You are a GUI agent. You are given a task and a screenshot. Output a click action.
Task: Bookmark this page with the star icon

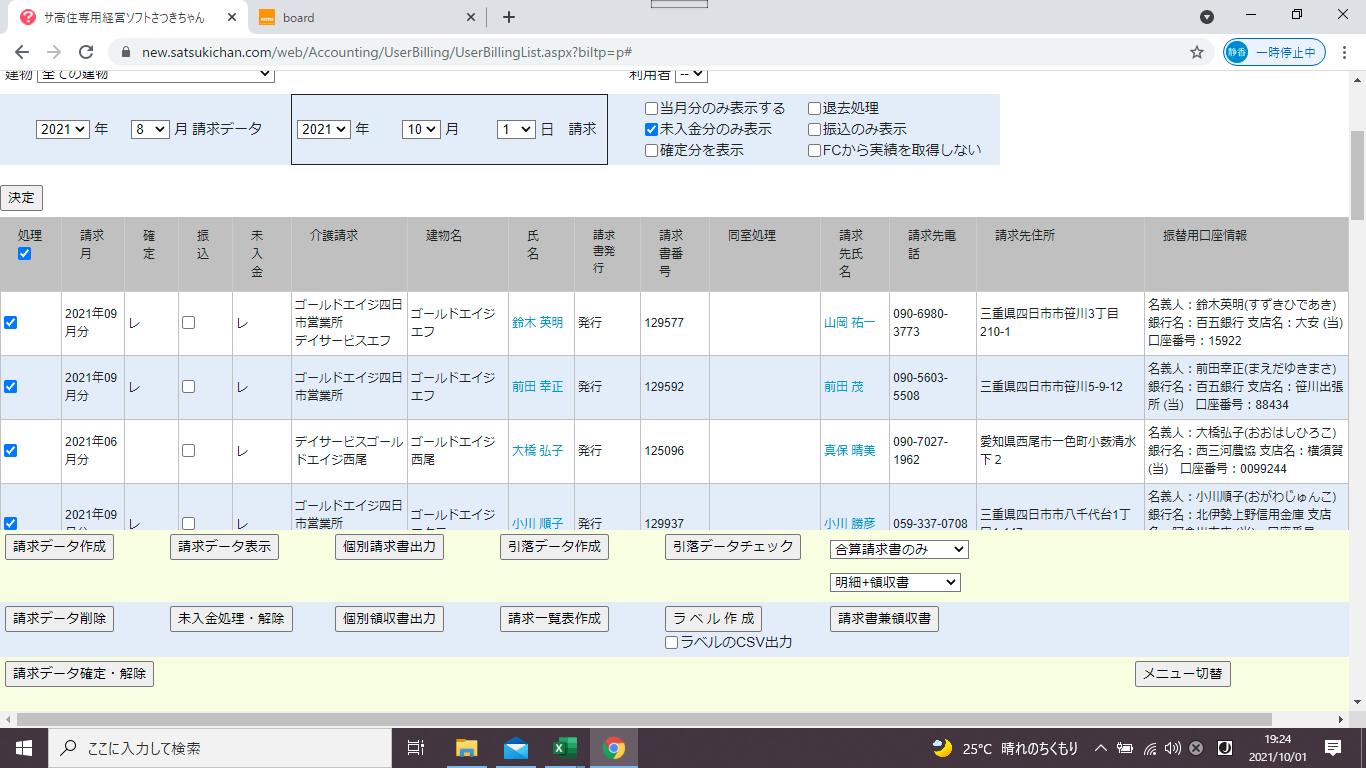coord(1196,52)
